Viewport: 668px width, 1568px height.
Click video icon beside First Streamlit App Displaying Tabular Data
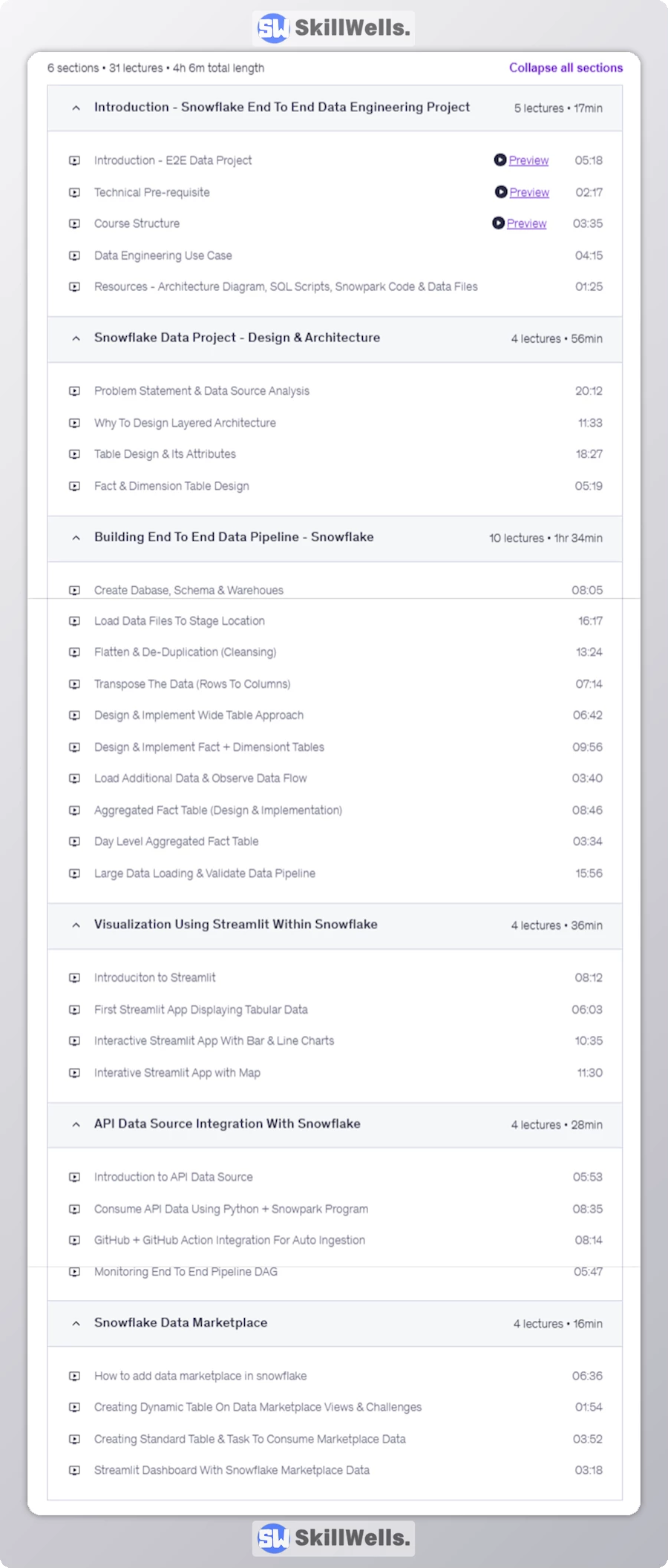(x=74, y=1010)
